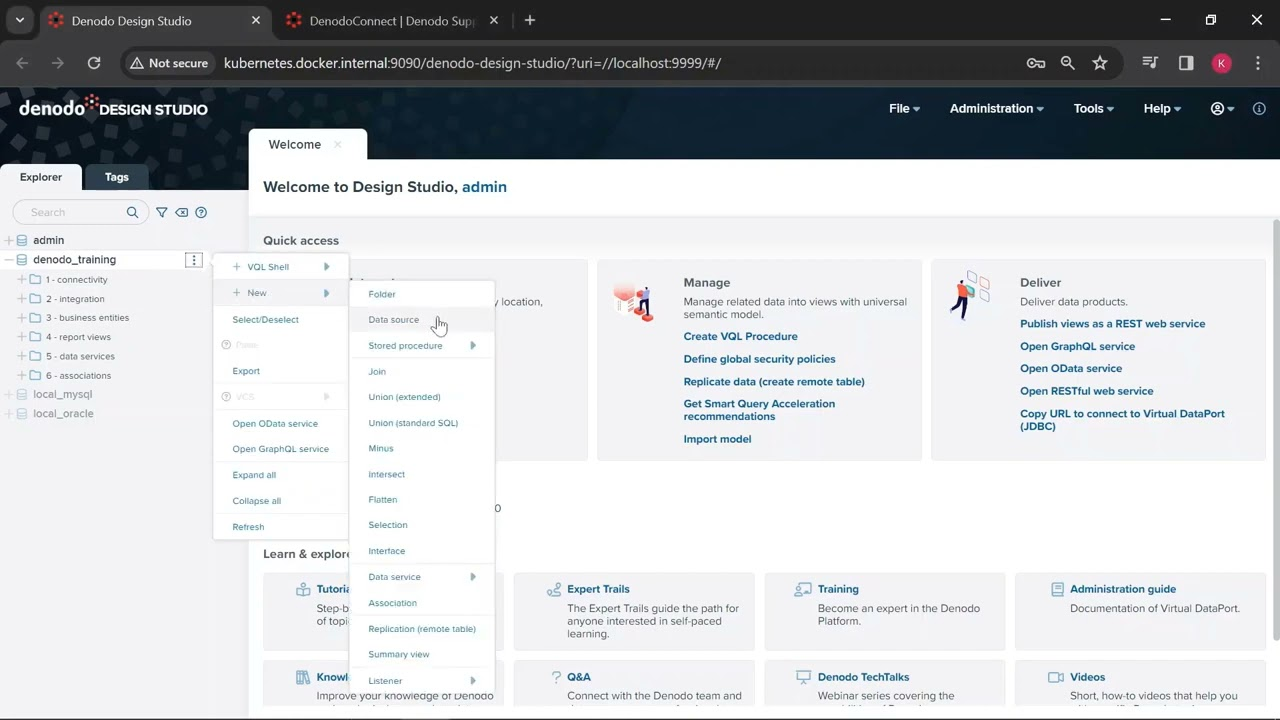Expand the 2 - integration folder
Image resolution: width=1280 pixels, height=720 pixels.
(x=21, y=299)
